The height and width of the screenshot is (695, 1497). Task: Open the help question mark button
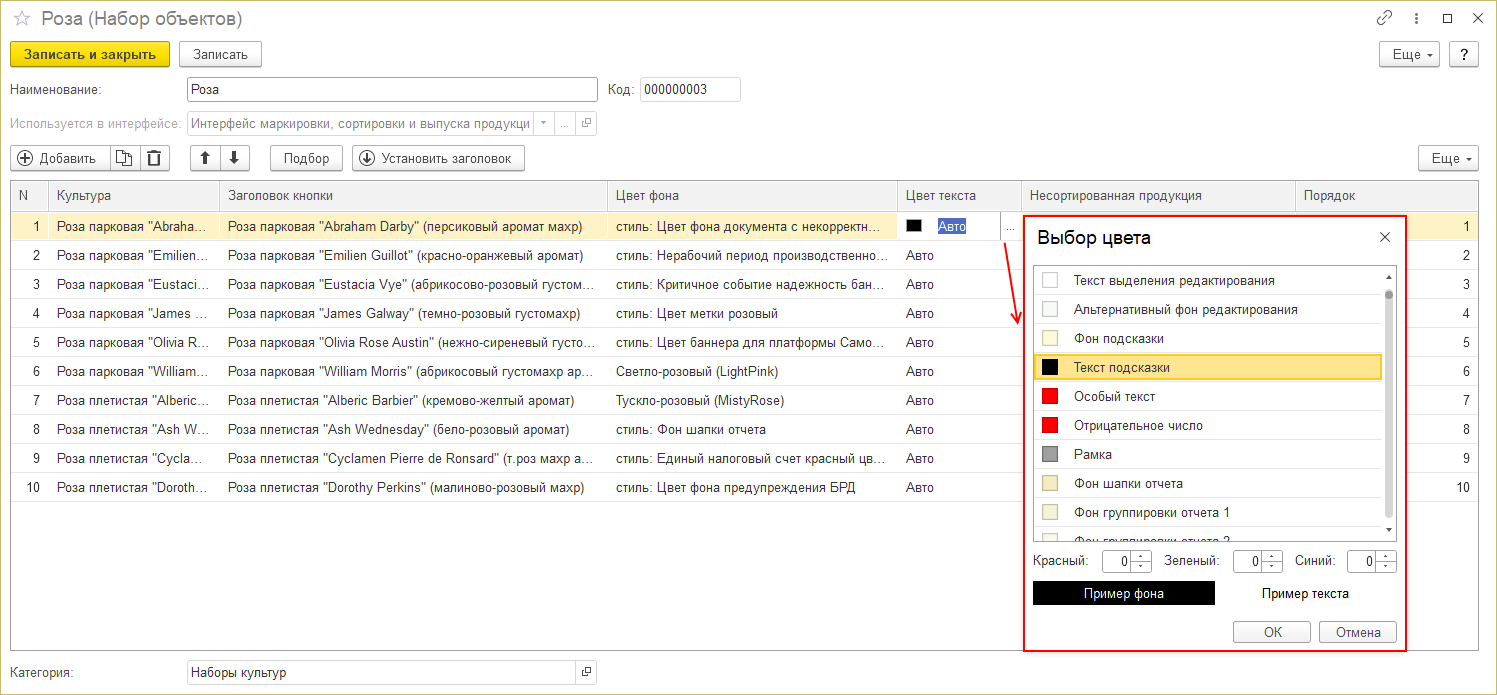pos(1463,54)
